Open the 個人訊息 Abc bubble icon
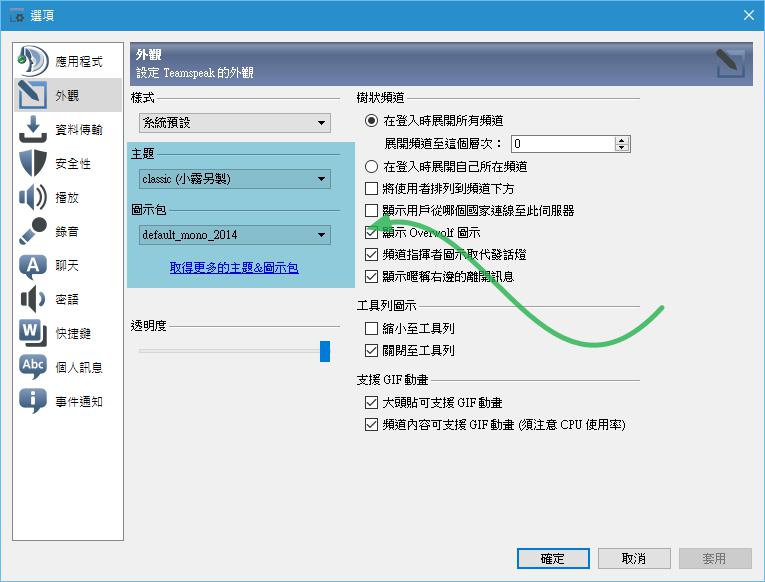 (33, 367)
